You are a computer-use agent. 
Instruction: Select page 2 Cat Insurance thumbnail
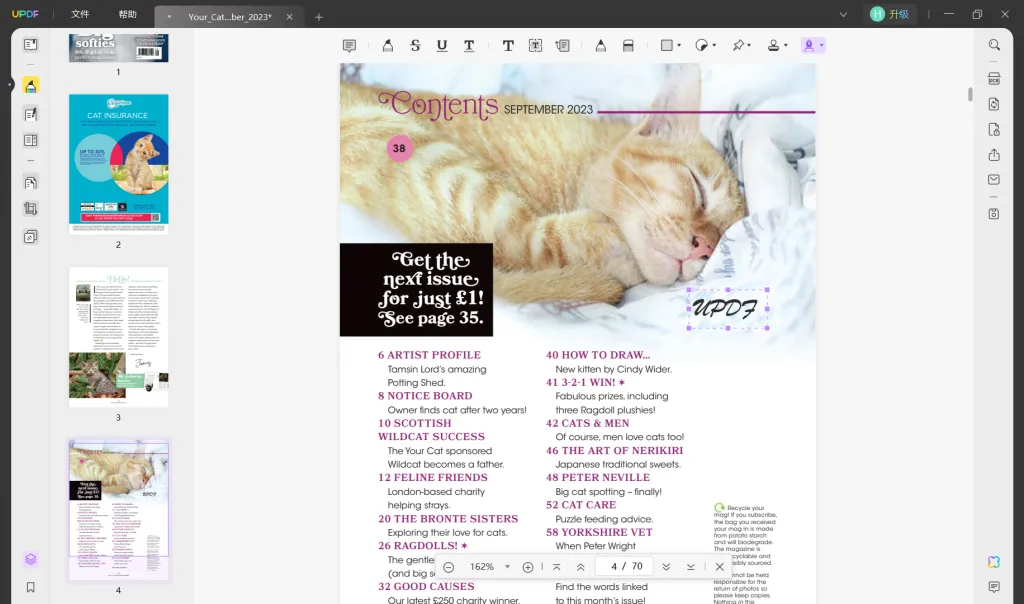point(118,164)
